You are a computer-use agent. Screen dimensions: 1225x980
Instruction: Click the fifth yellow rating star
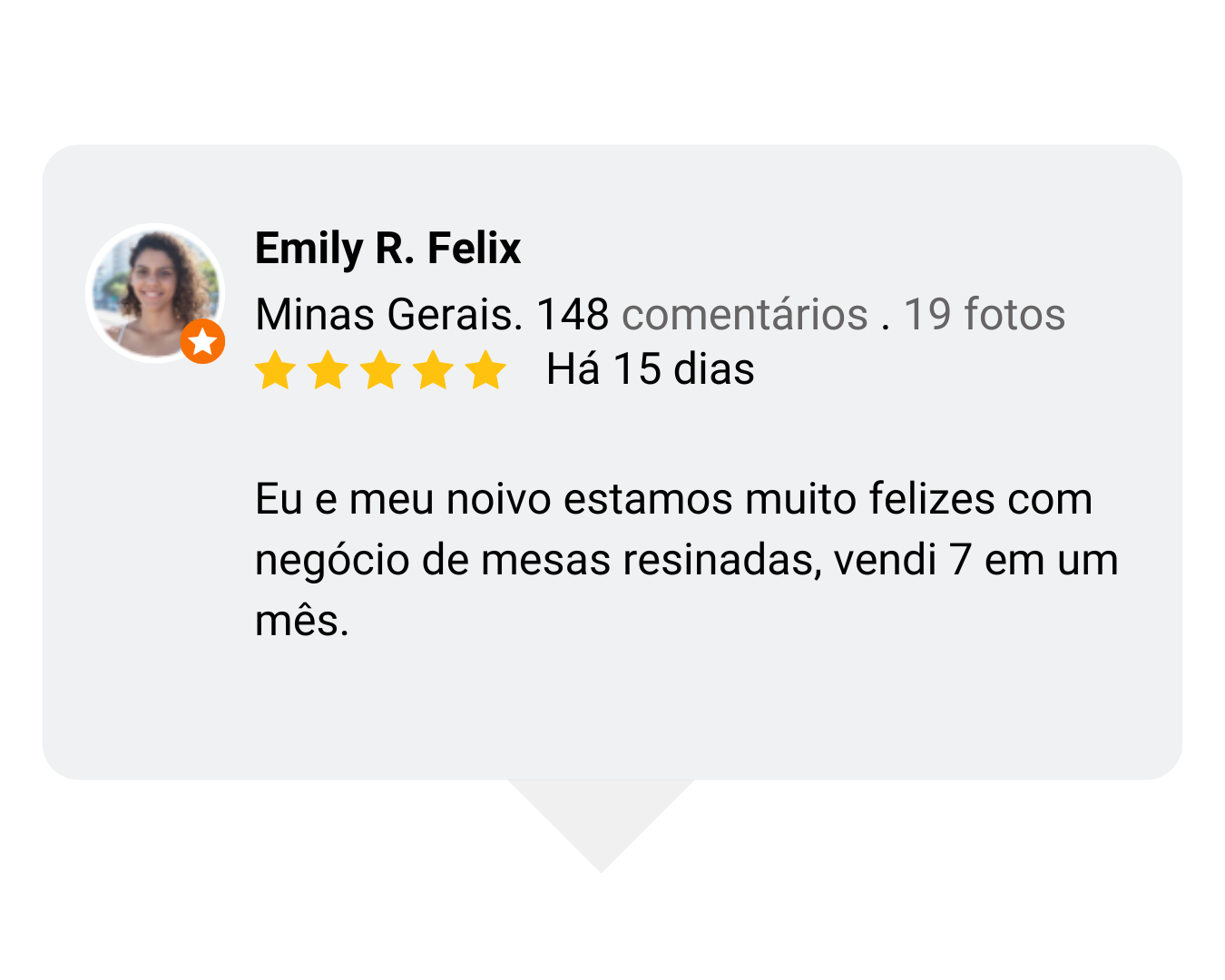pyautogui.click(x=487, y=370)
